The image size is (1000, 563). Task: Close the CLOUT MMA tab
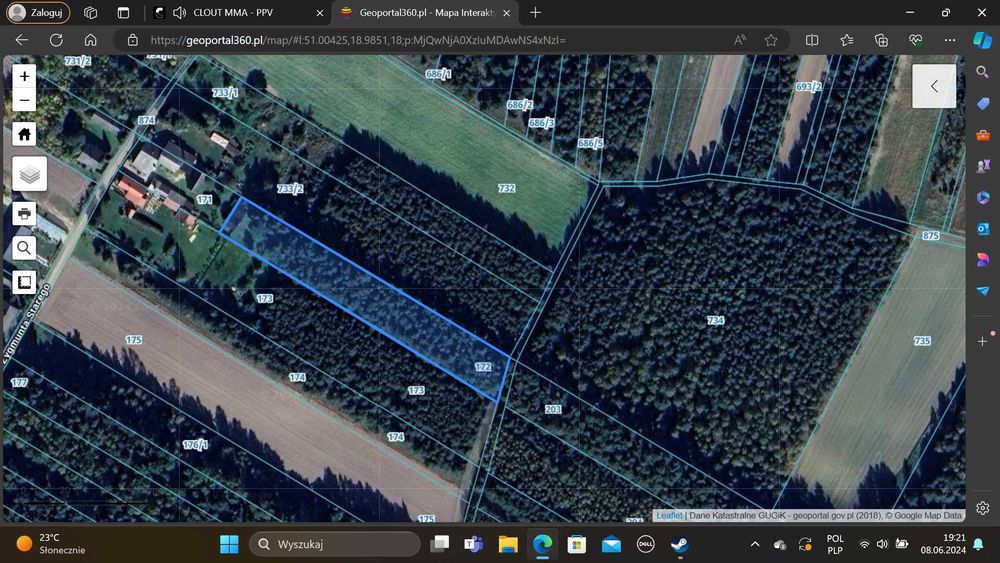[x=320, y=13]
